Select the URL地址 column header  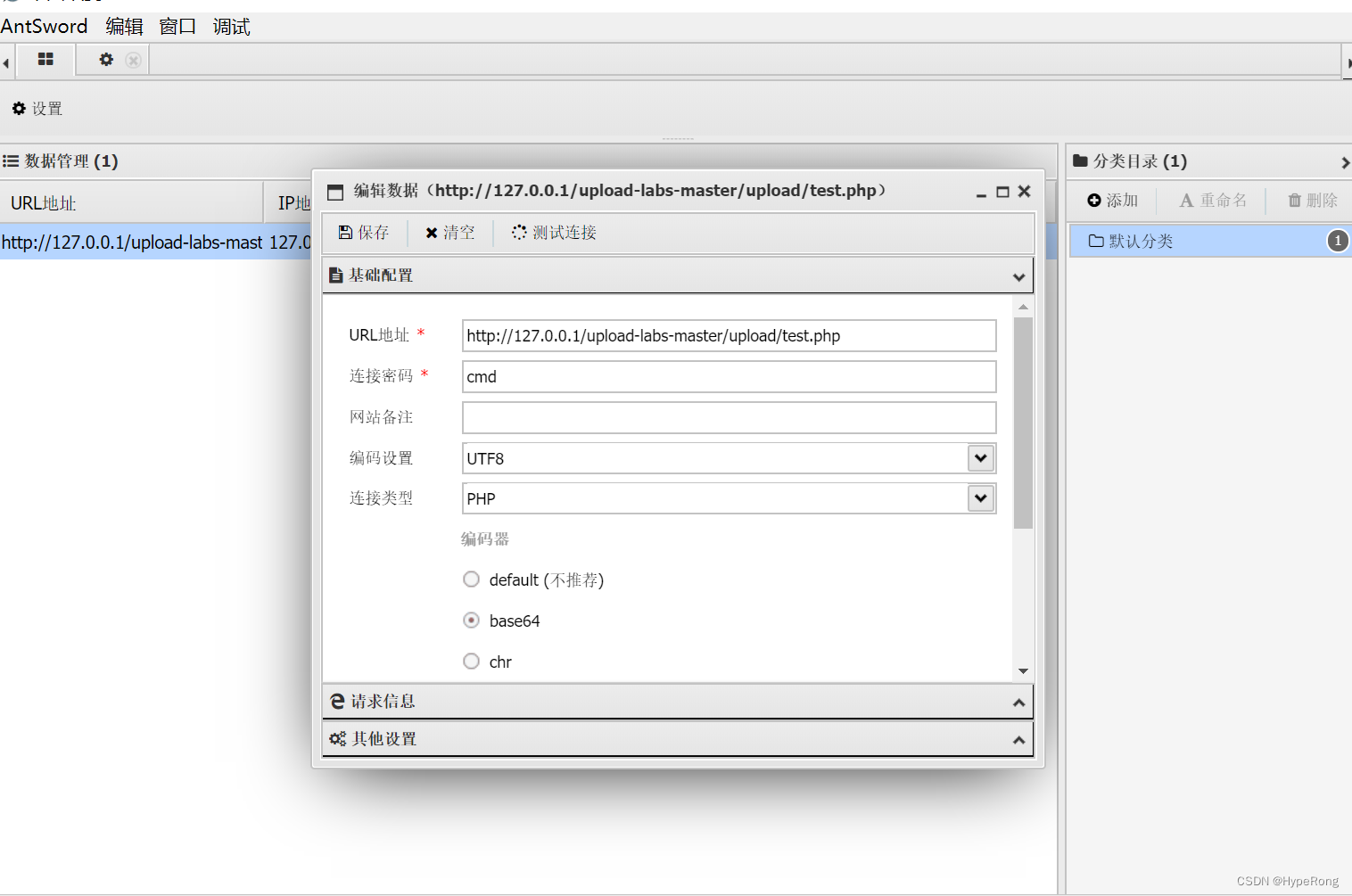(132, 202)
